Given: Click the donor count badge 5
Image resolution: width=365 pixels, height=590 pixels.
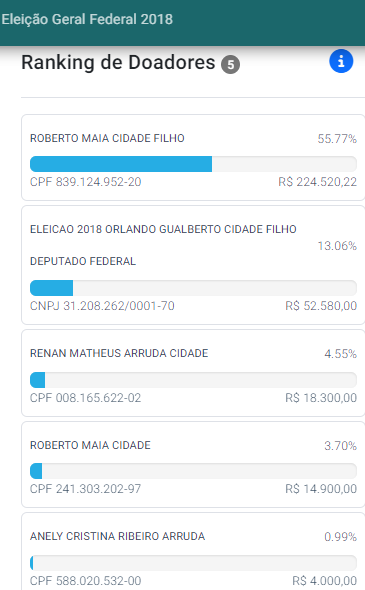Looking at the screenshot, I should pyautogui.click(x=230, y=65).
